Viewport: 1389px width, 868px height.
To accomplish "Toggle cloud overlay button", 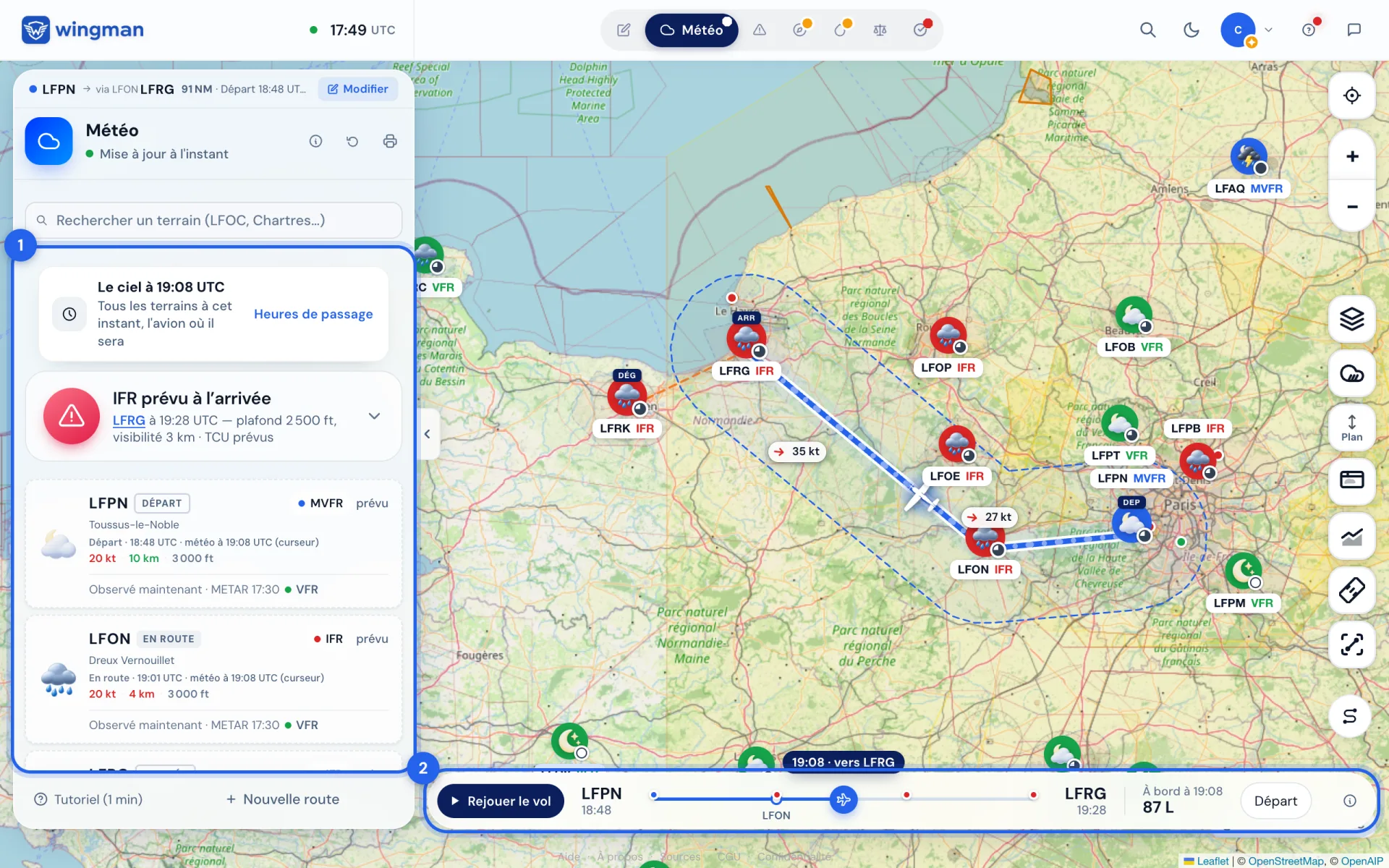I will (x=1351, y=373).
